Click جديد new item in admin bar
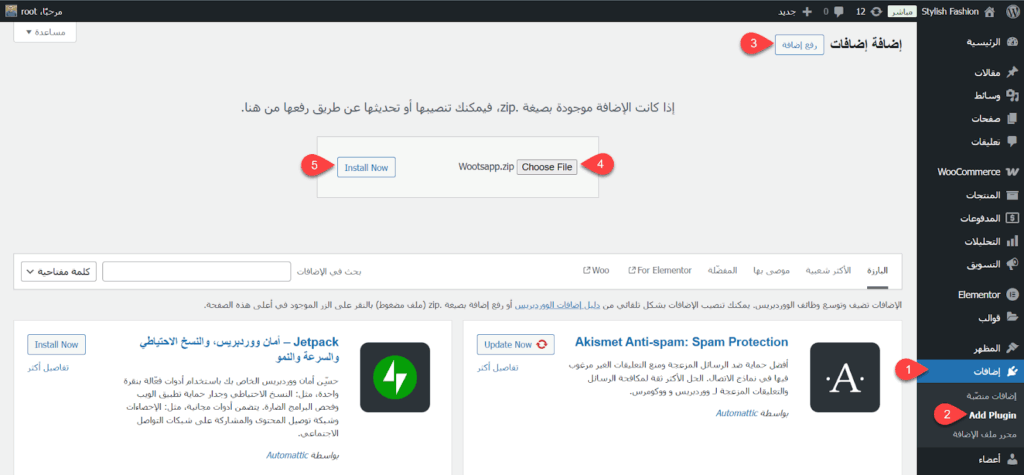 787,11
